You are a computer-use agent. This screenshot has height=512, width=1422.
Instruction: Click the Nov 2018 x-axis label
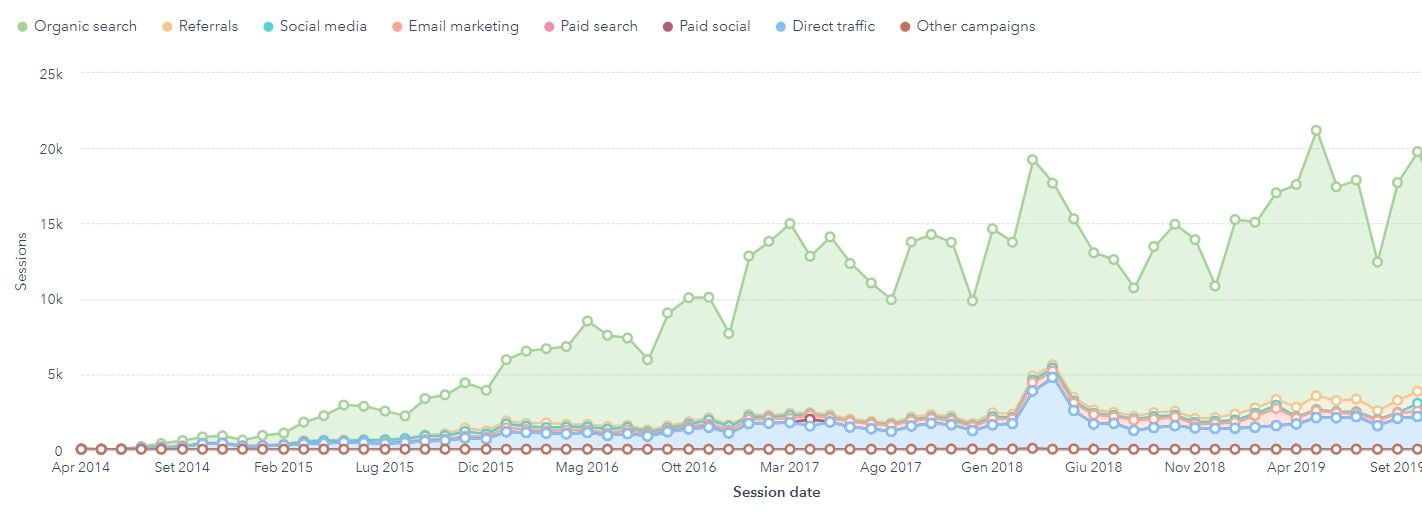tap(1194, 467)
